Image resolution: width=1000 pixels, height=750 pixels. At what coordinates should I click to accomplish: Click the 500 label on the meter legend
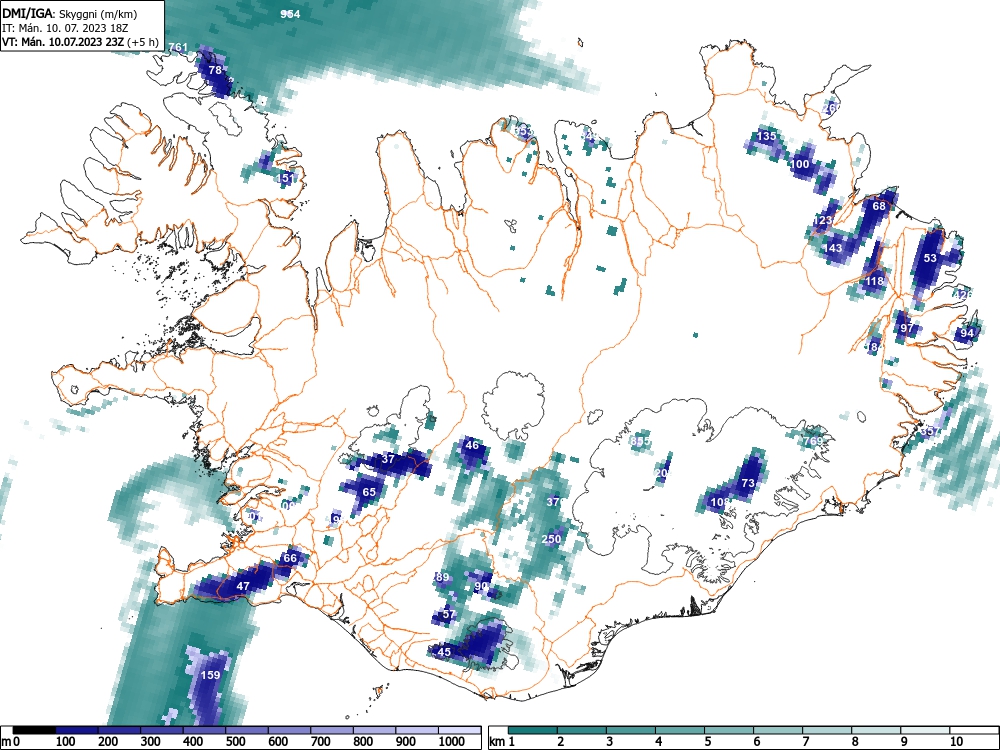pos(236,742)
